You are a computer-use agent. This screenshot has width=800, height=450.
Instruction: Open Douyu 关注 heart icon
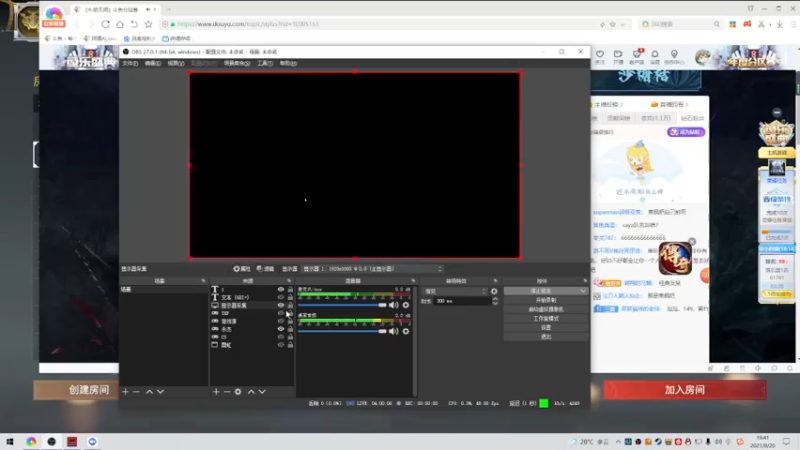click(600, 56)
